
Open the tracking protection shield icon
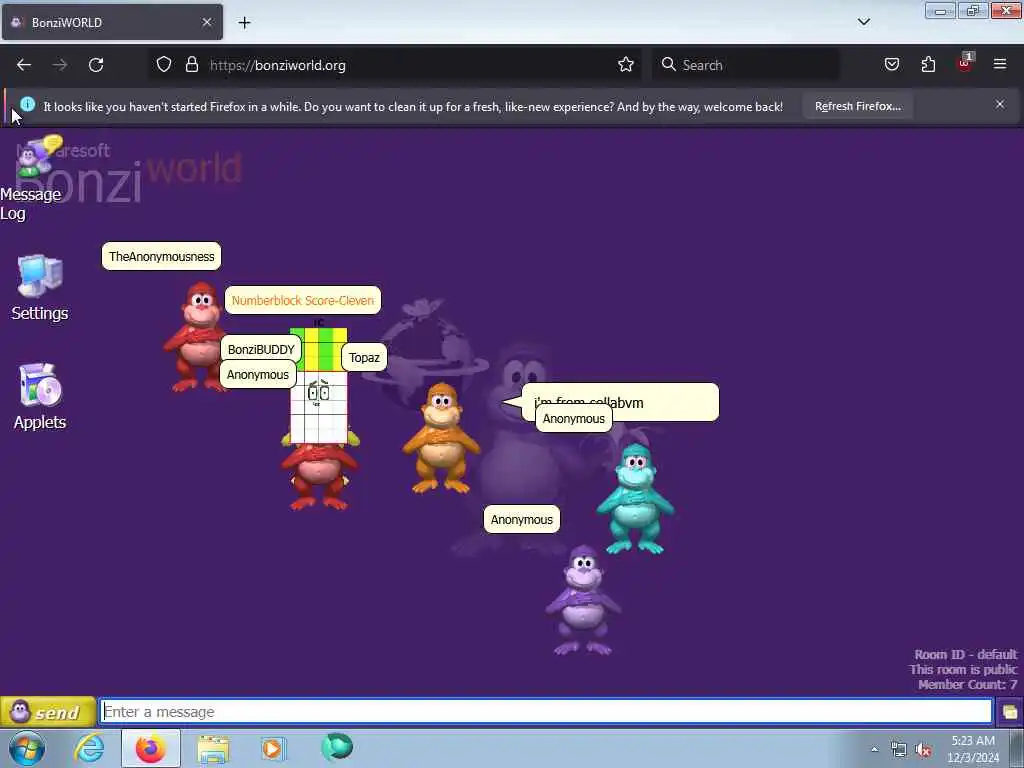[164, 65]
